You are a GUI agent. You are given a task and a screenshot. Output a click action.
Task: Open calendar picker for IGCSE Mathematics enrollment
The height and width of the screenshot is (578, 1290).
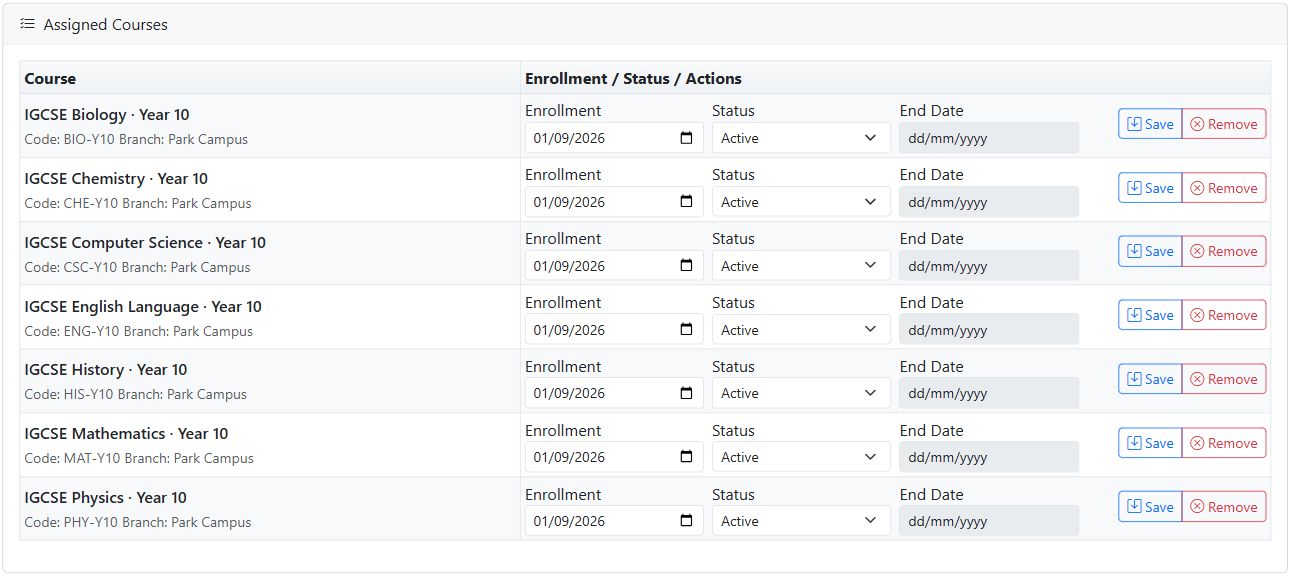tap(686, 457)
